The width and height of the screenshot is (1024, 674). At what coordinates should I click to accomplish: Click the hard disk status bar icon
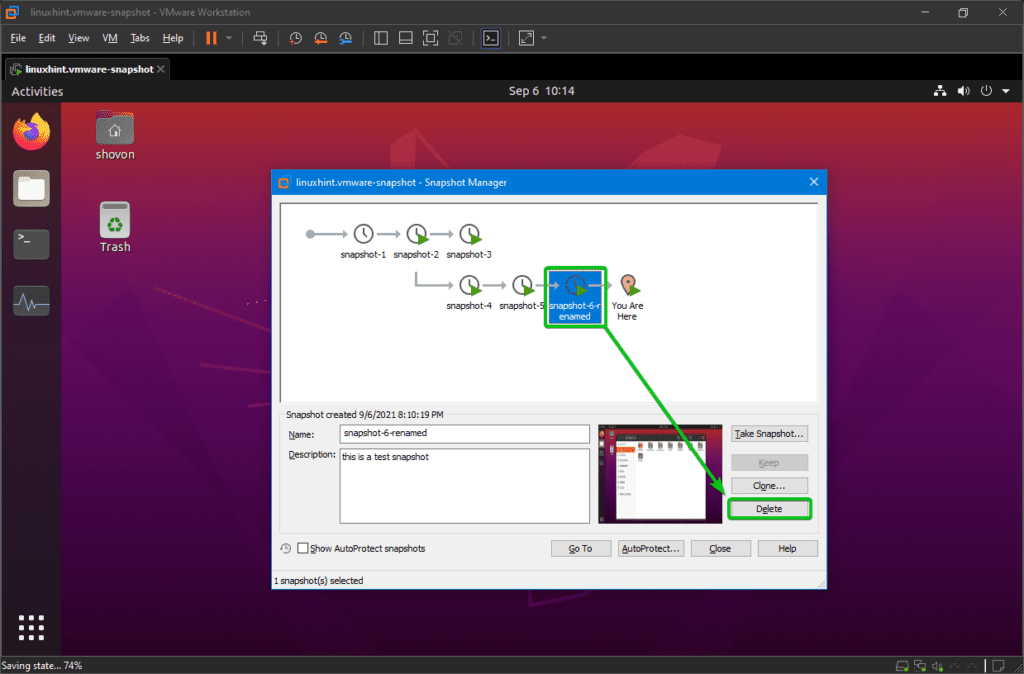[x=903, y=666]
